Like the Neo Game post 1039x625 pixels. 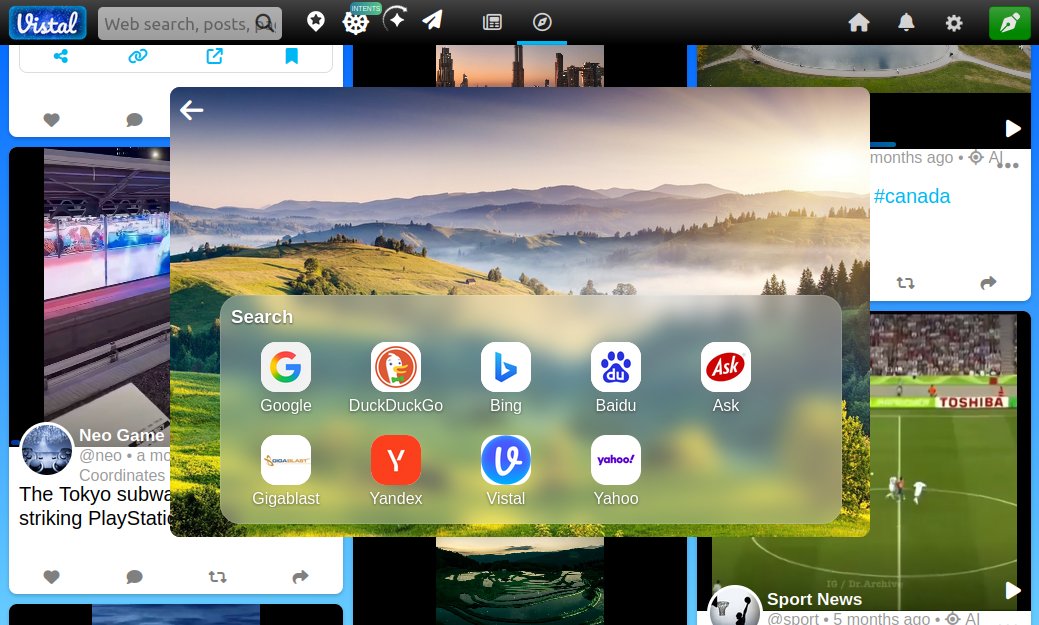(x=52, y=577)
